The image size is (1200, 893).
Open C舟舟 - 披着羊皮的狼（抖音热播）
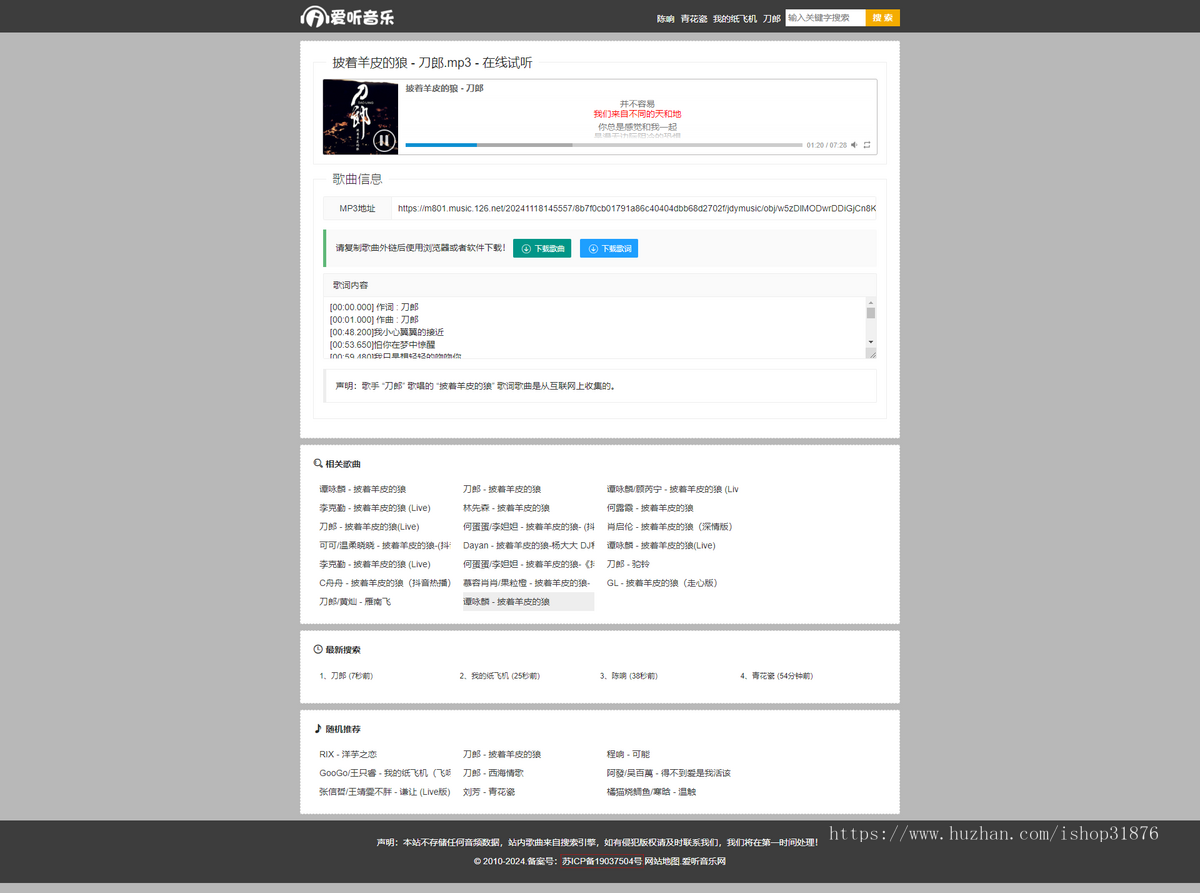385,583
